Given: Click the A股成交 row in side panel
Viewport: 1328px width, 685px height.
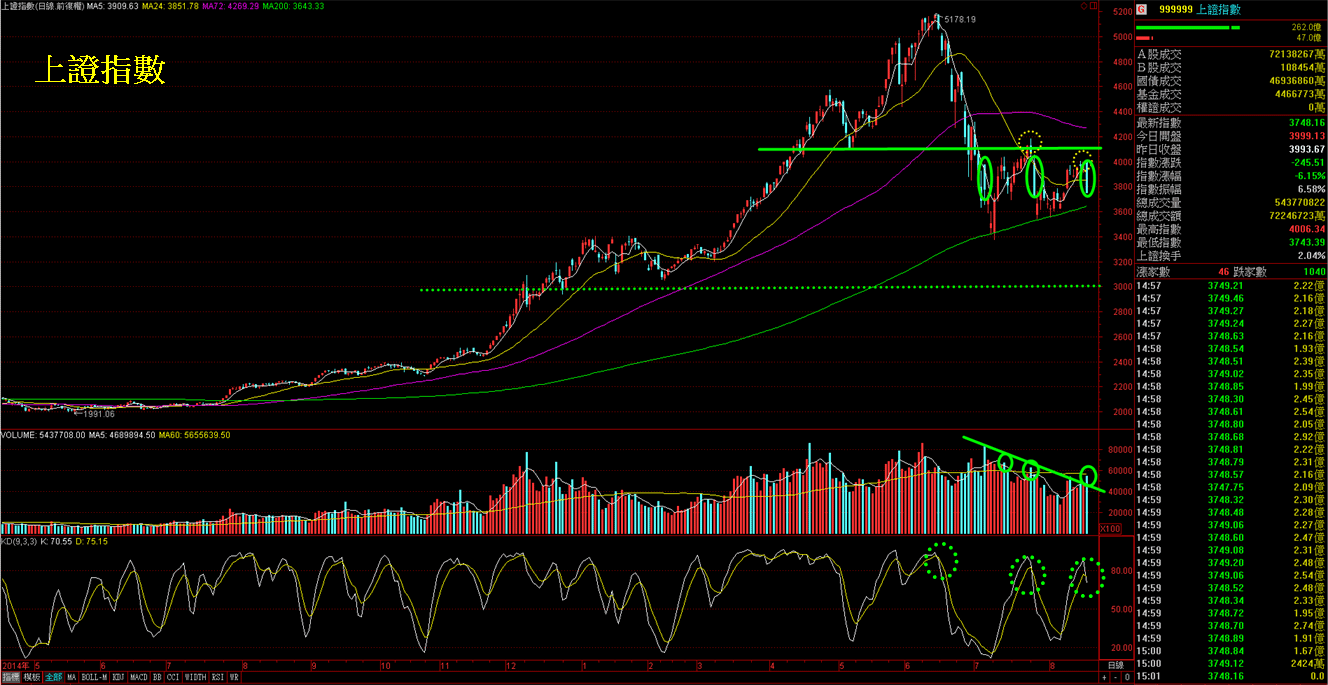Looking at the screenshot, I should (x=1231, y=54).
